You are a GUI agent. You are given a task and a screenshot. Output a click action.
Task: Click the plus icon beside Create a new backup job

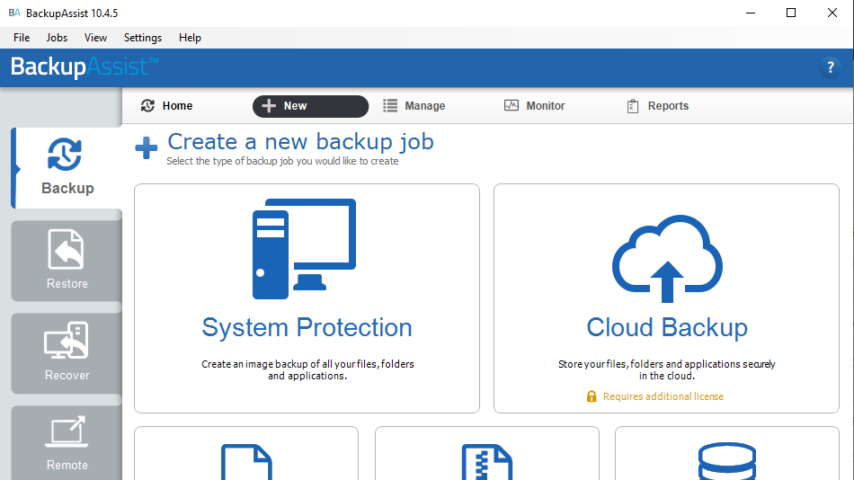point(146,148)
